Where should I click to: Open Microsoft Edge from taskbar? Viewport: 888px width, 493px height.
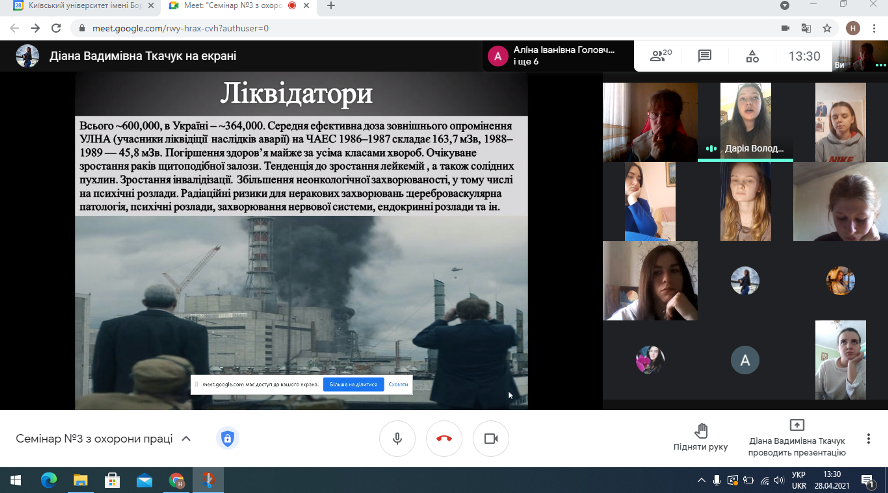click(x=49, y=481)
